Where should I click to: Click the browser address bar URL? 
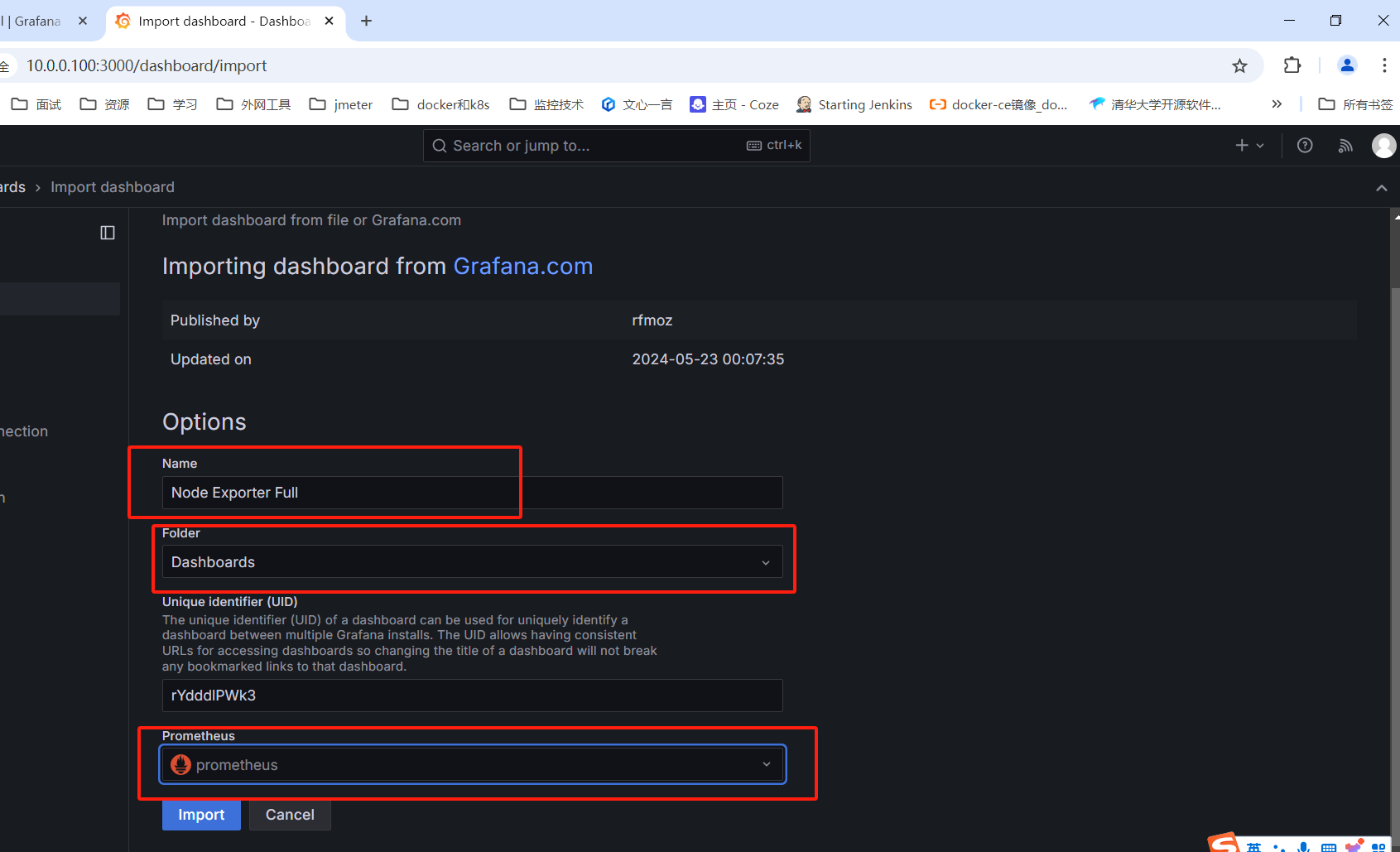tap(147, 65)
